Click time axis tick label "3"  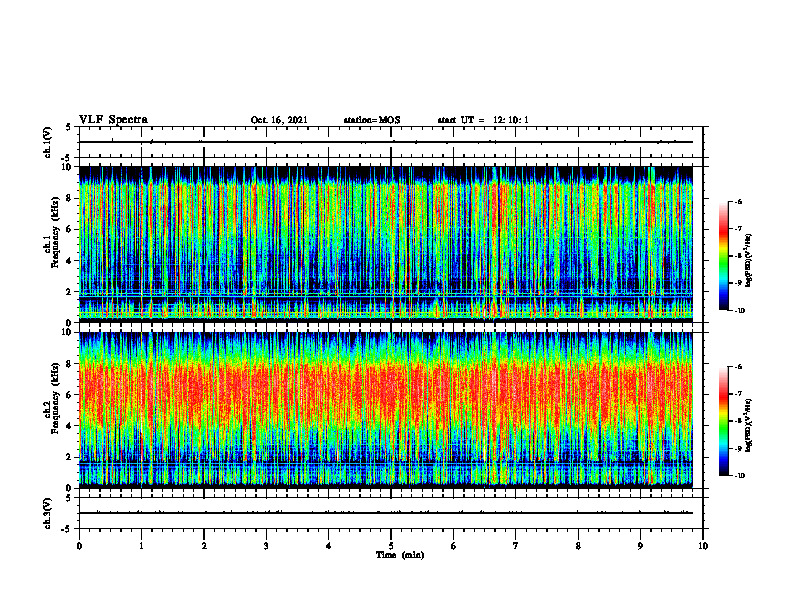[266, 546]
